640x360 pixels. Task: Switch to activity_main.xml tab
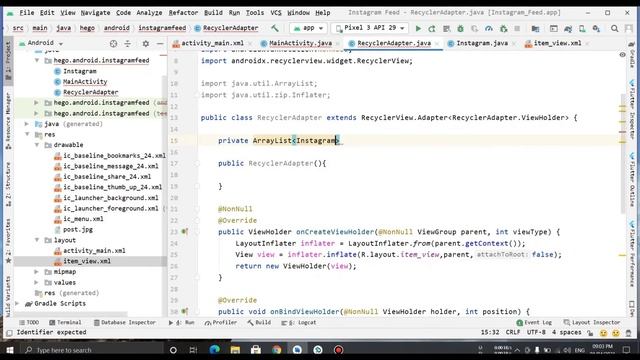pos(212,43)
